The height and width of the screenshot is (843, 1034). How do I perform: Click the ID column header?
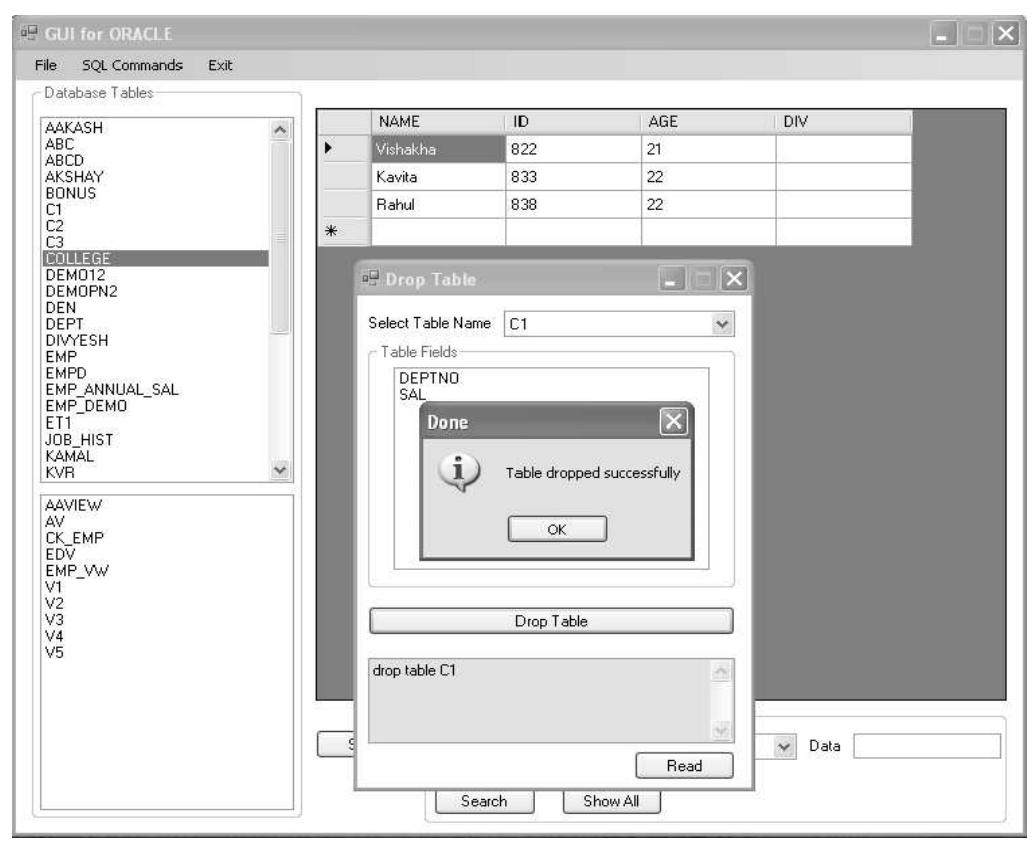[573, 121]
